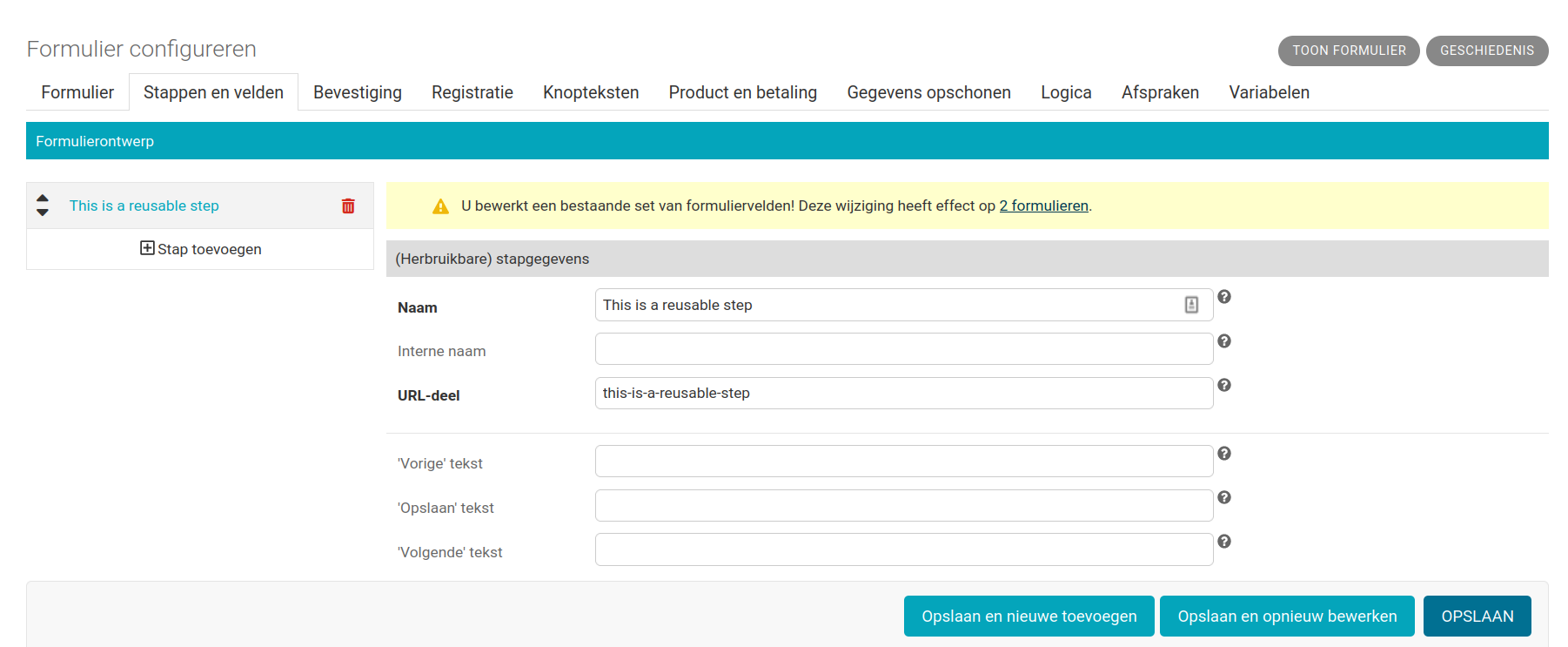Image resolution: width=1568 pixels, height=647 pixels.
Task: Go back to the Formulier tab
Action: [77, 91]
